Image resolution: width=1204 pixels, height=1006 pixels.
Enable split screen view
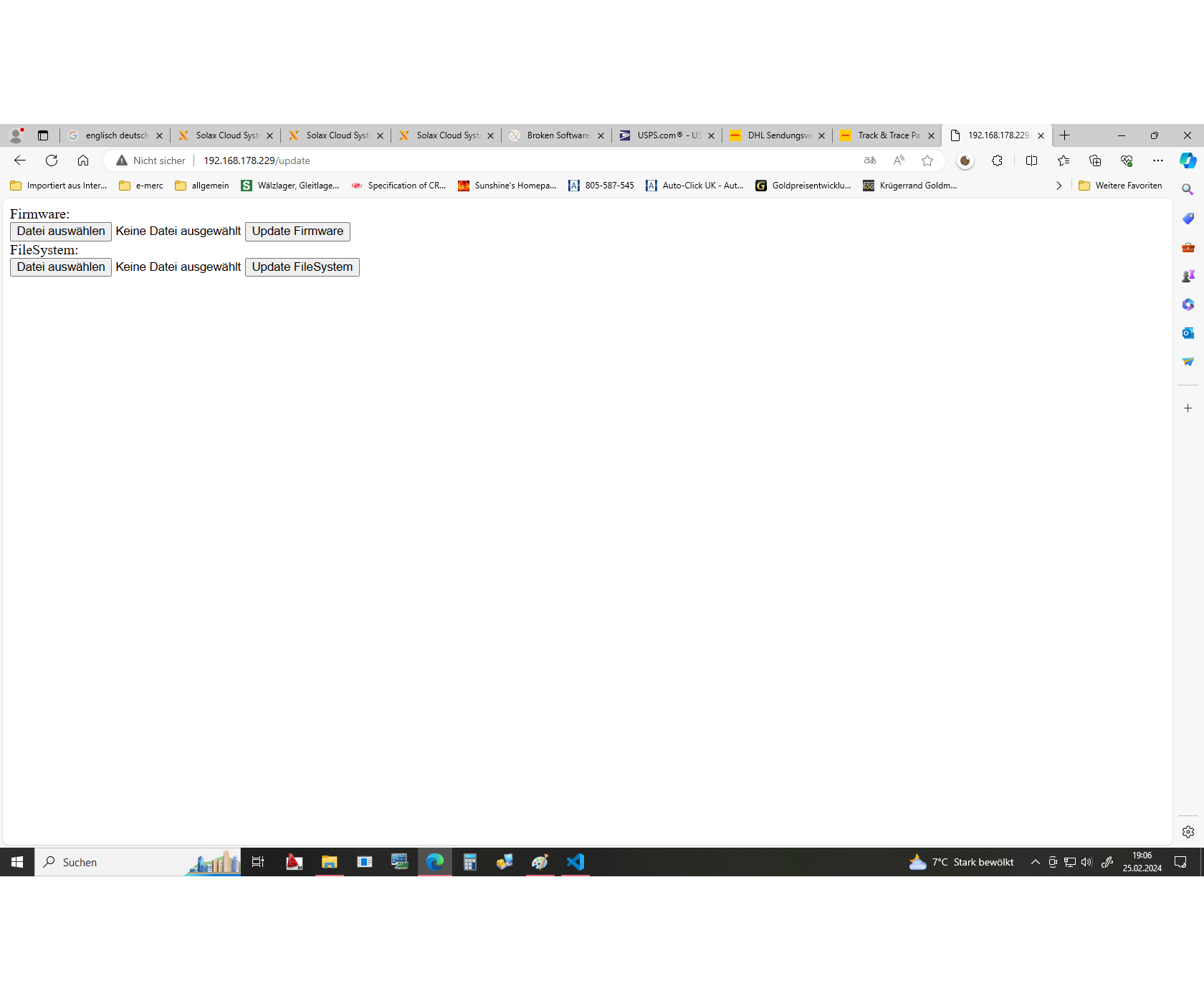pos(1031,161)
